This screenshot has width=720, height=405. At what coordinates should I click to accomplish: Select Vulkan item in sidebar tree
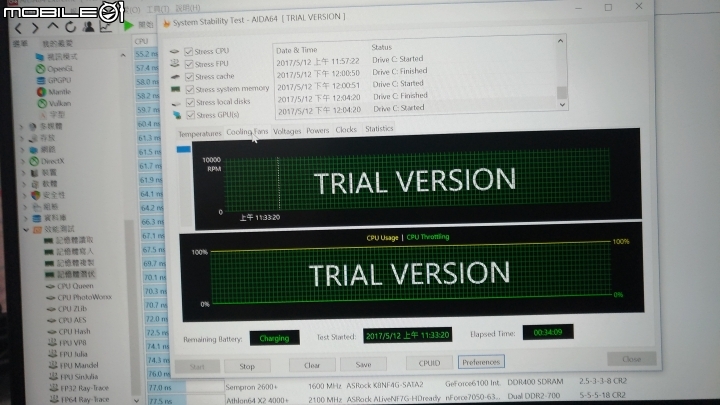54,103
